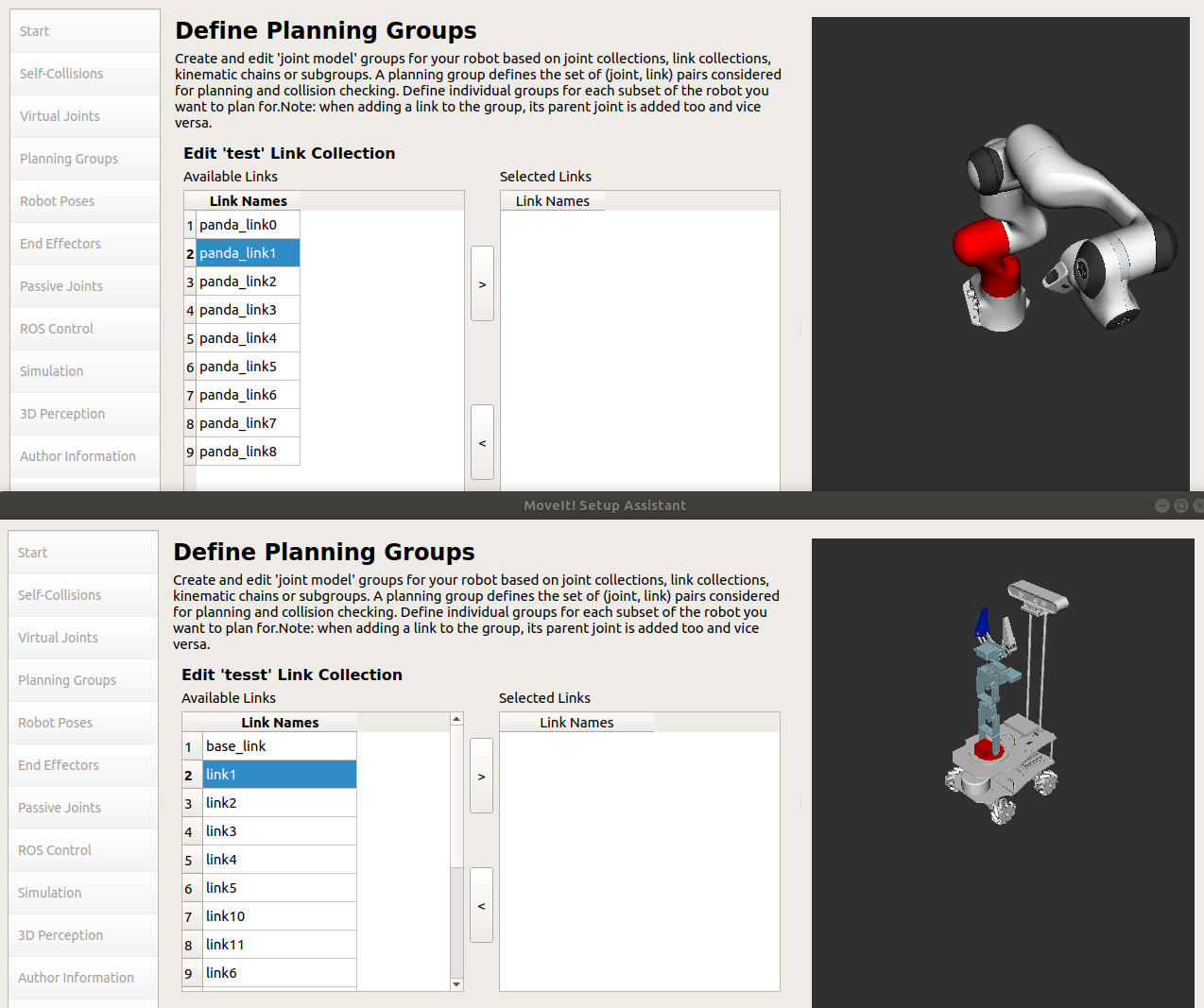The width and height of the screenshot is (1204, 1008).
Task: Add selected link with upper '>' button
Action: click(x=482, y=283)
